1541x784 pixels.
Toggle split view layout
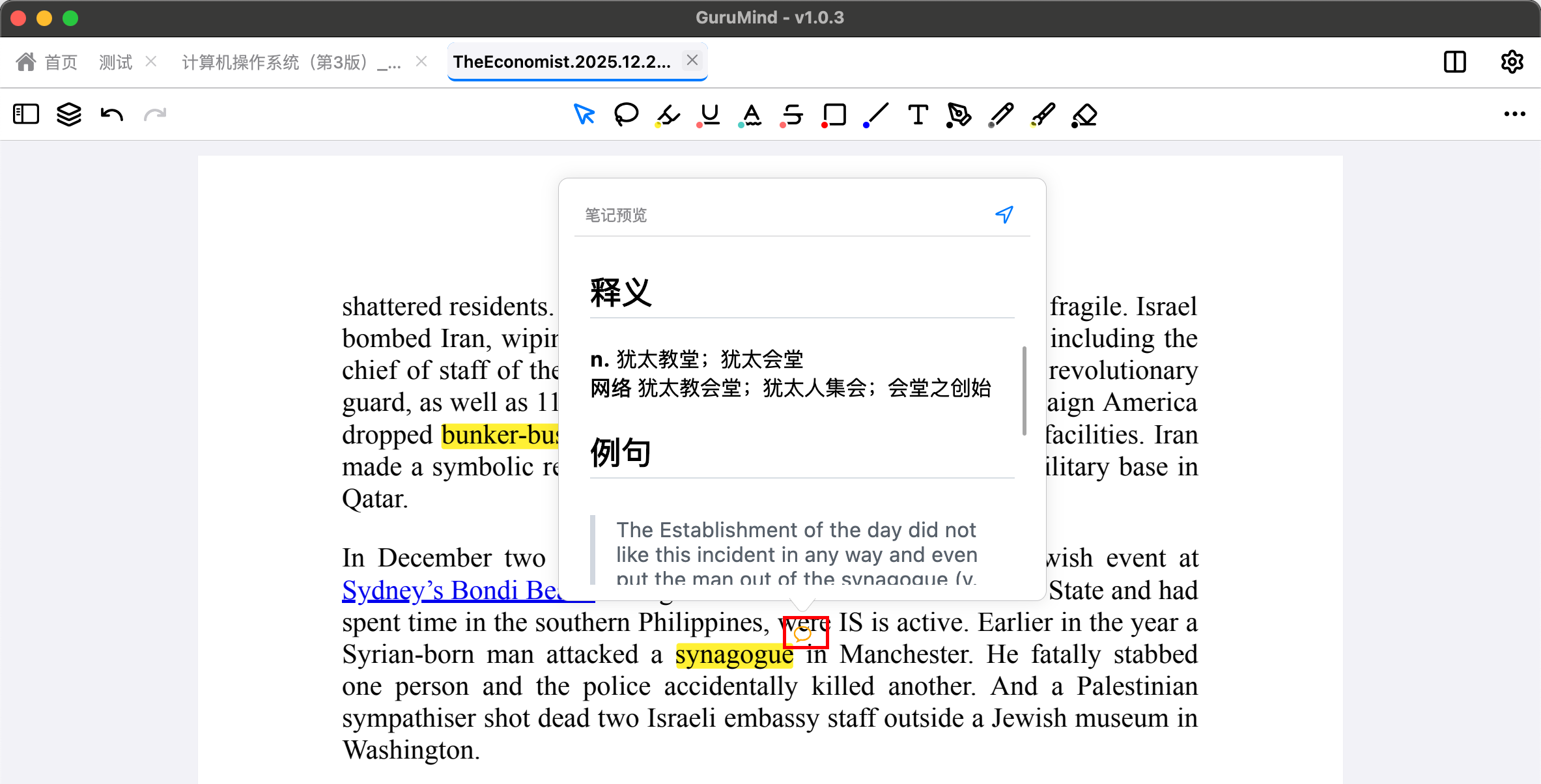point(1454,62)
